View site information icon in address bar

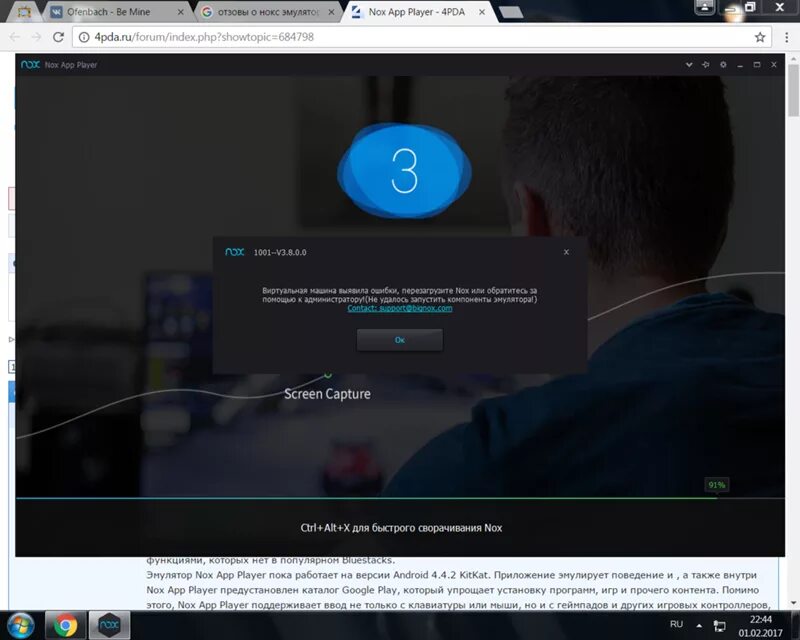coord(84,37)
